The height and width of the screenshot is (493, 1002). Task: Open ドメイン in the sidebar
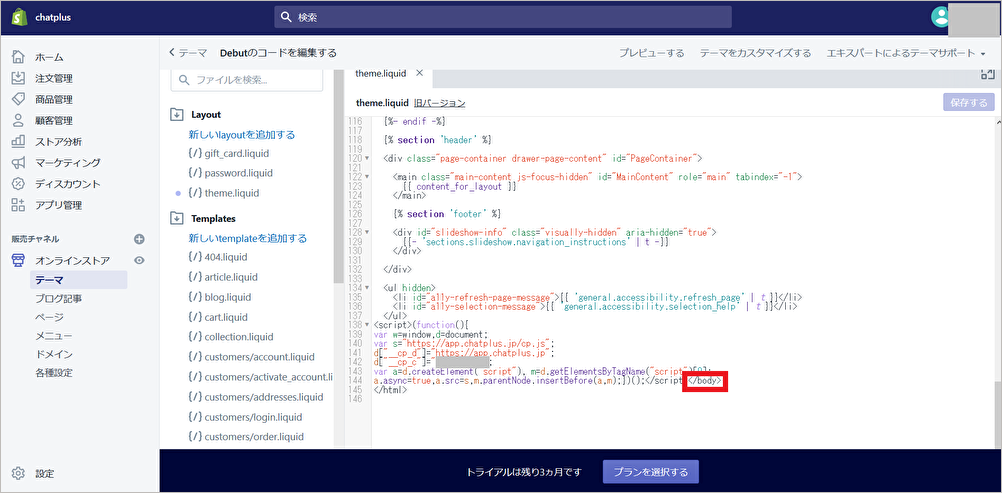click(54, 354)
